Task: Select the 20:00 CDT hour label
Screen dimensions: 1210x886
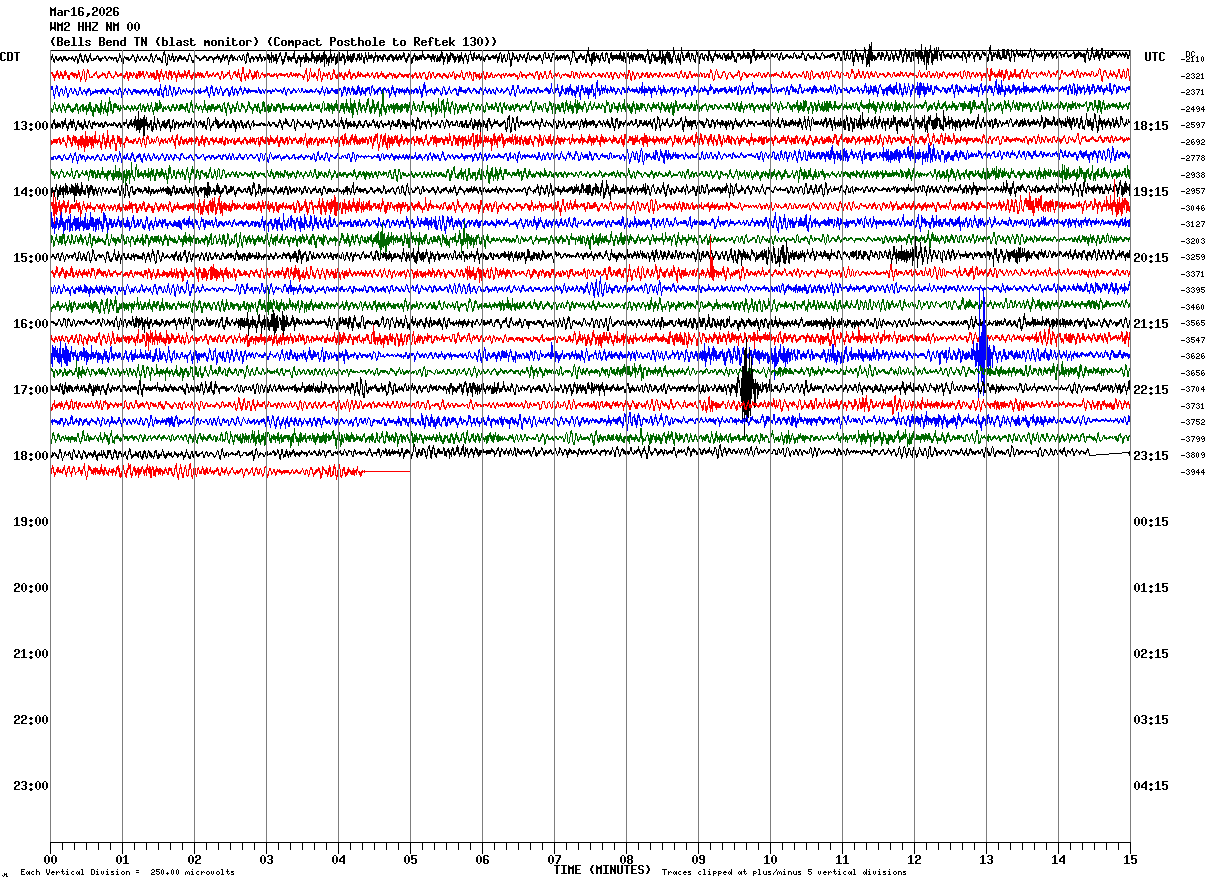Action: click(x=30, y=588)
